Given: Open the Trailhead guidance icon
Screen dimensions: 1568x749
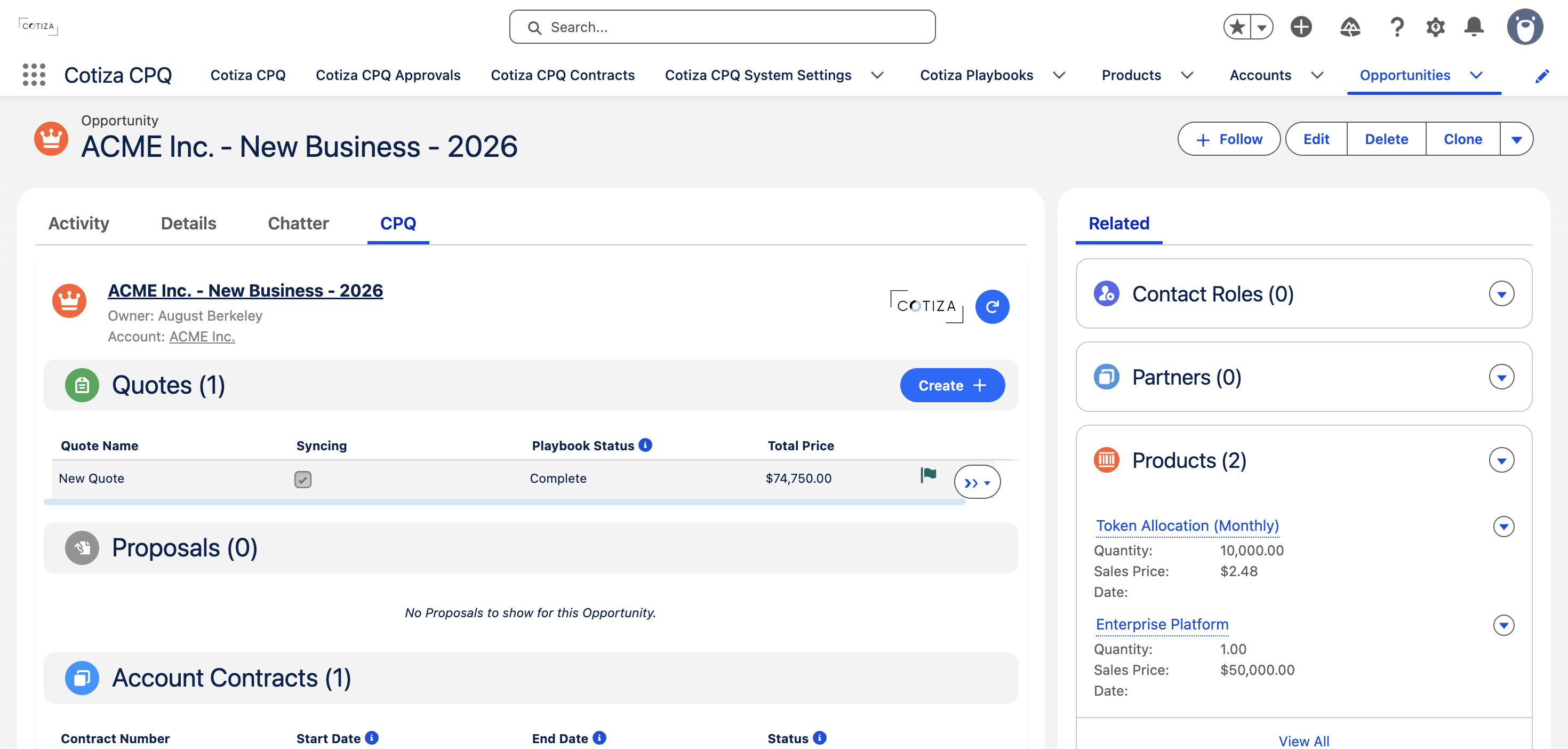Looking at the screenshot, I should click(x=1349, y=27).
